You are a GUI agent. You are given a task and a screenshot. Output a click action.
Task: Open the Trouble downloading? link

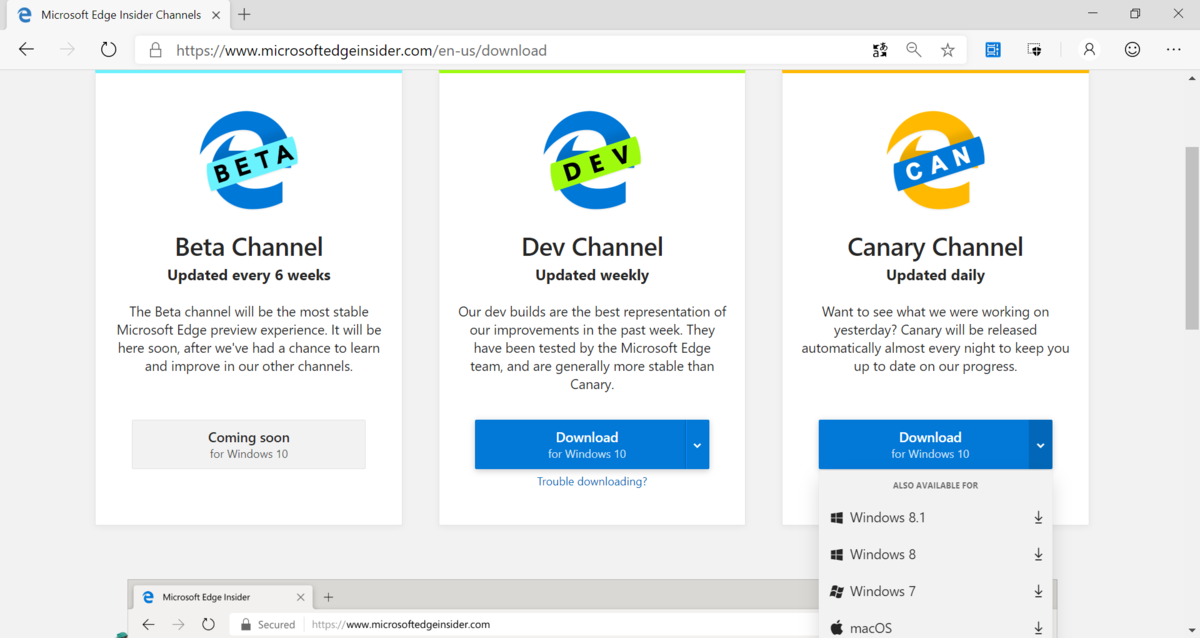[592, 481]
